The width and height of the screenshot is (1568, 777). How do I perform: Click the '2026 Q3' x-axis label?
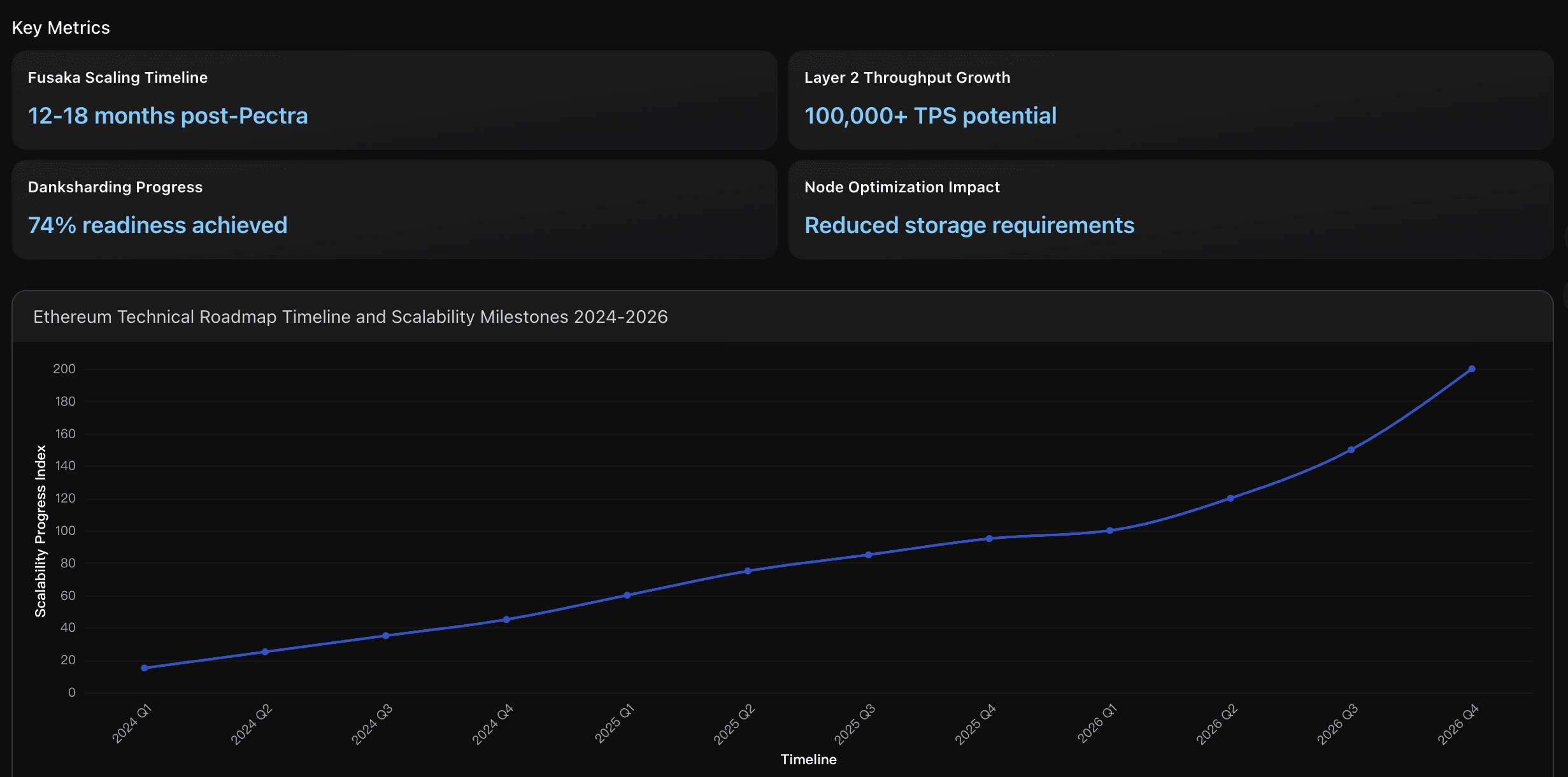pos(1337,724)
